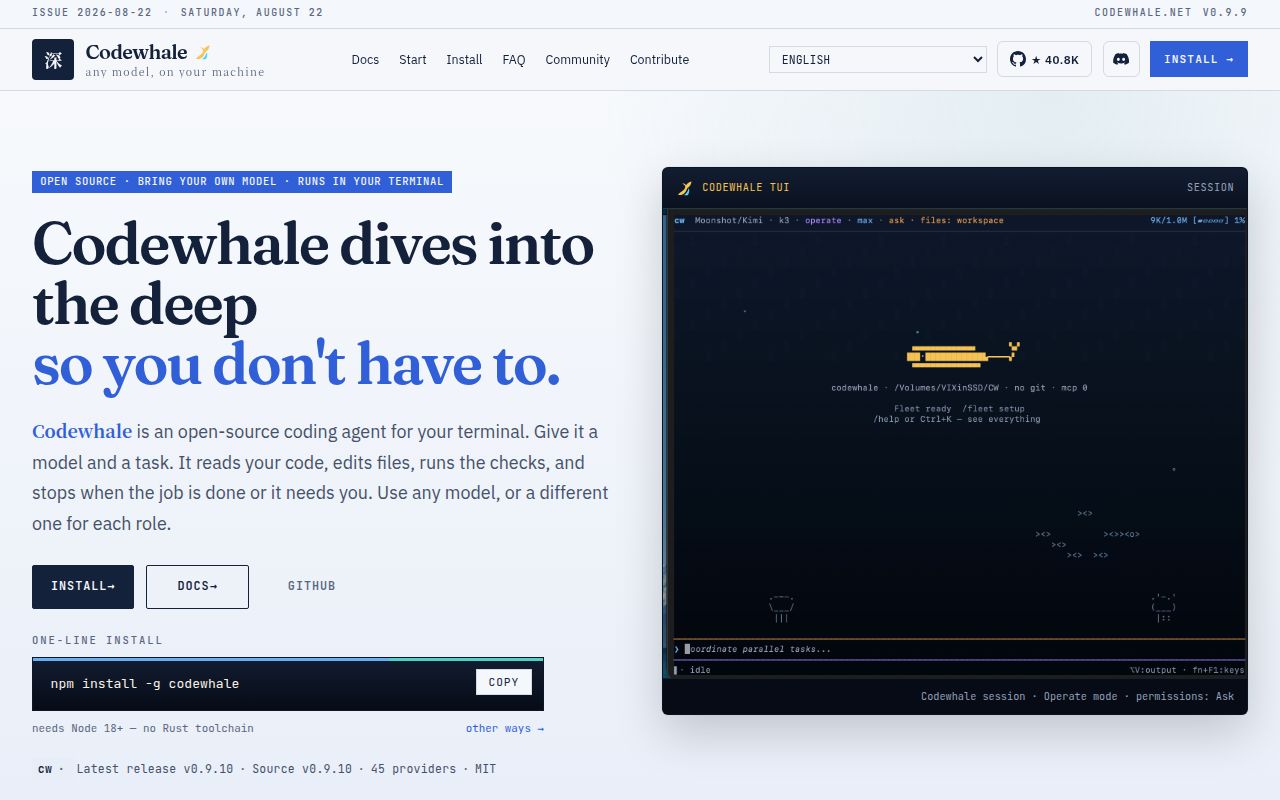Click the 'ISSUE 2026-08-22' top label

click(x=93, y=13)
